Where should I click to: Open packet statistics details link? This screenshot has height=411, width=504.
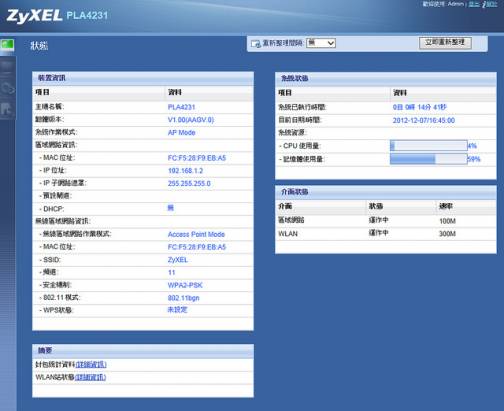click(x=91, y=364)
